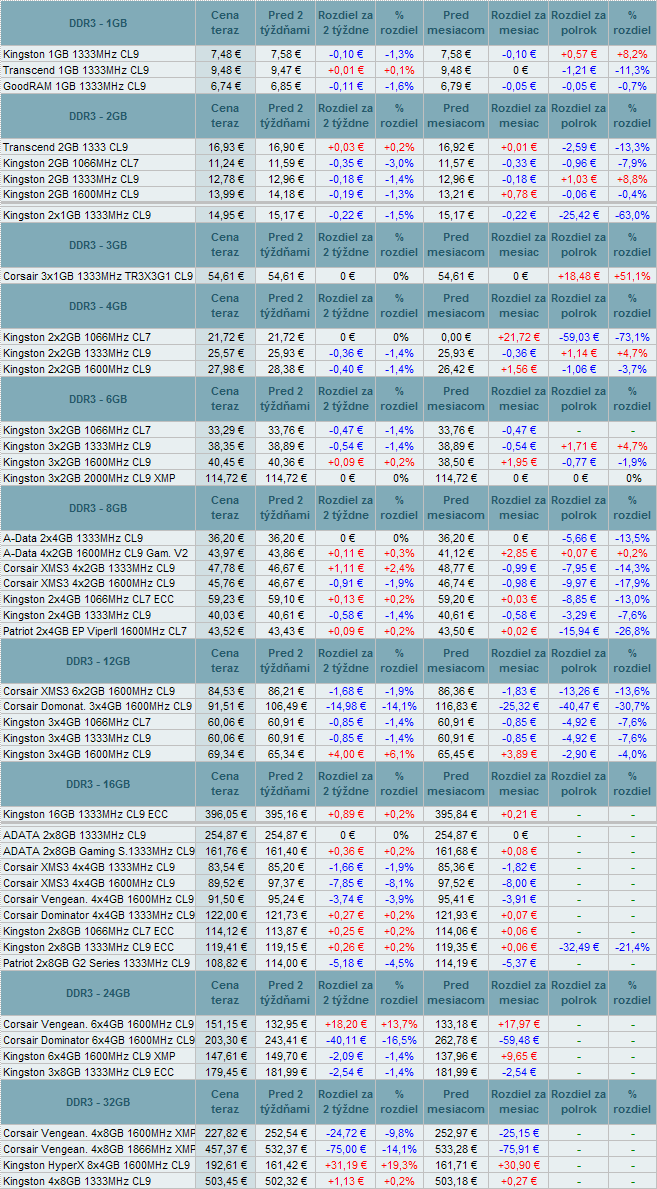
Task: Select "Patriot 2x4GB EP ViperII 1600MHz CL7" name
Action: pos(95,631)
